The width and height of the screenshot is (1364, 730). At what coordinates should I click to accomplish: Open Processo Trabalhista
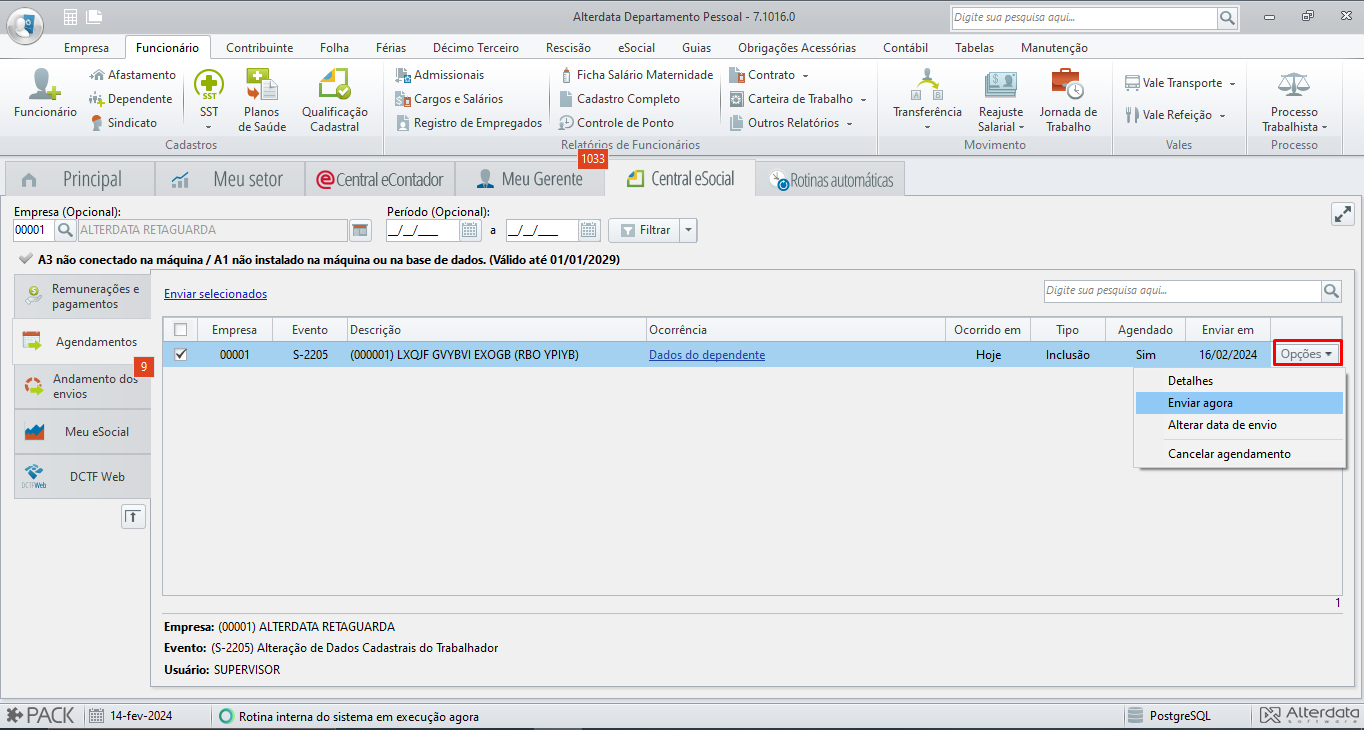(1294, 99)
